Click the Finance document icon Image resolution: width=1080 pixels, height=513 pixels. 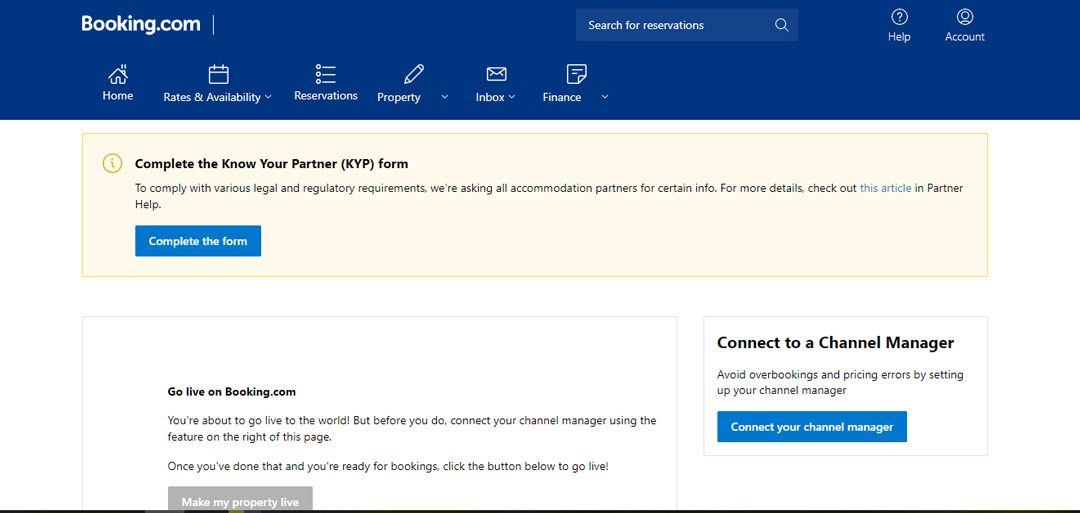pyautogui.click(x=577, y=74)
